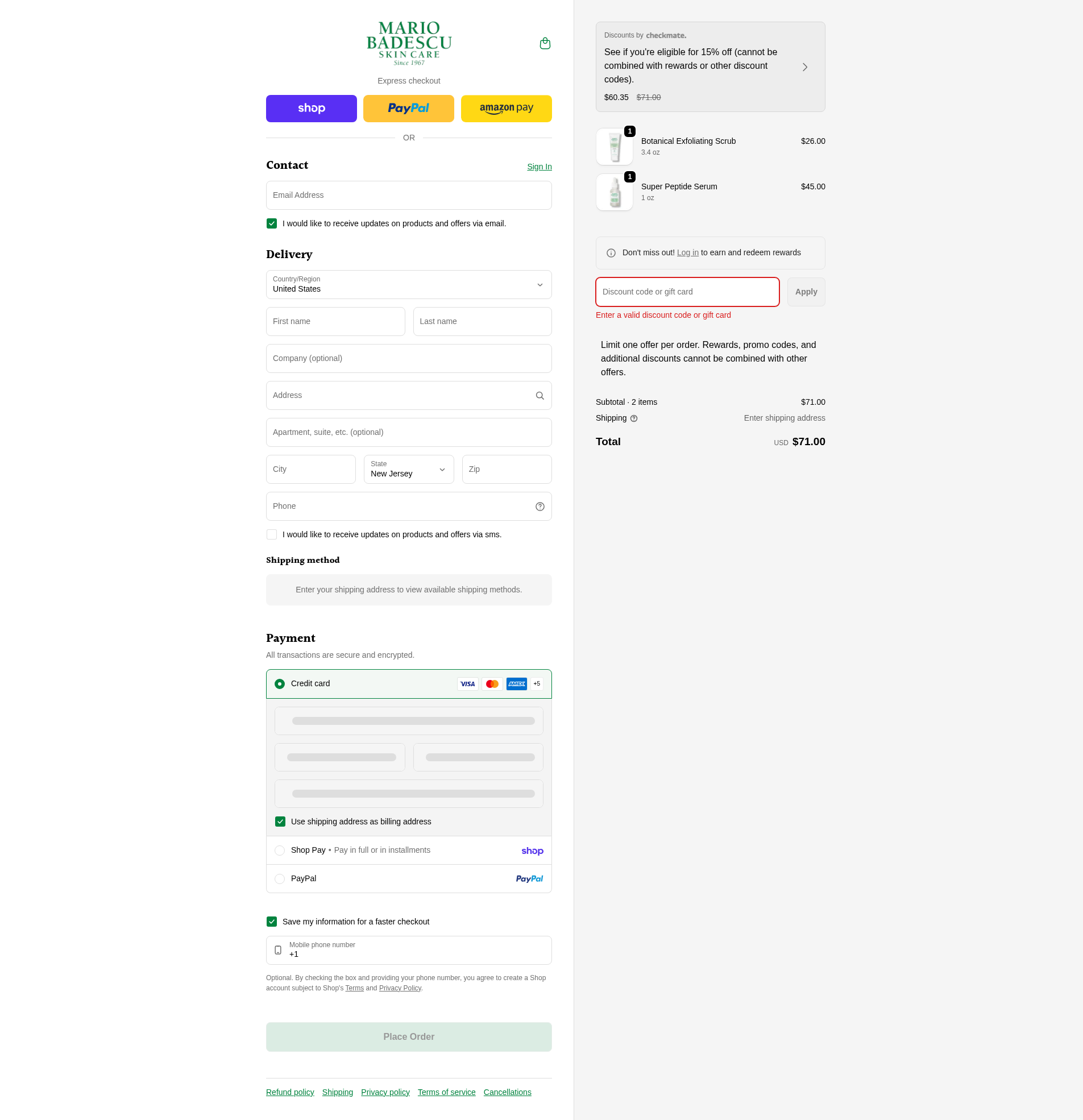Open the Refund policy link
This screenshot has height=1120, width=1083.
coord(290,1092)
